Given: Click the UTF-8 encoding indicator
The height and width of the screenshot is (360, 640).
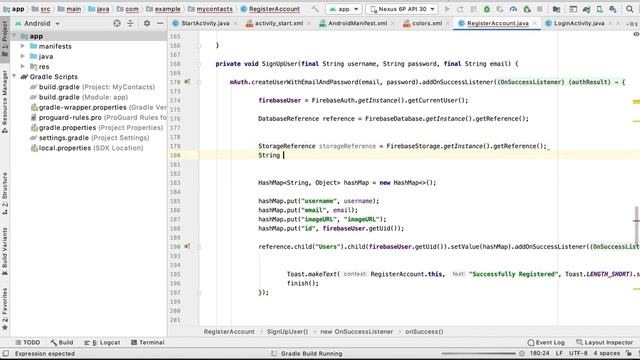Looking at the screenshot, I should (578, 353).
